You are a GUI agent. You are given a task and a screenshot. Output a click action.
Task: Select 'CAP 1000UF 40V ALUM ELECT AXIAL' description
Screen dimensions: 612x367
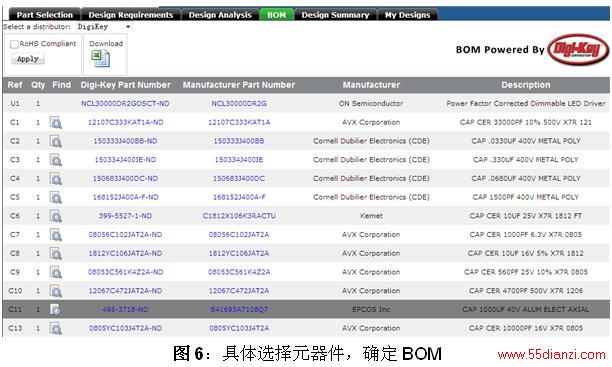pyautogui.click(x=526, y=310)
